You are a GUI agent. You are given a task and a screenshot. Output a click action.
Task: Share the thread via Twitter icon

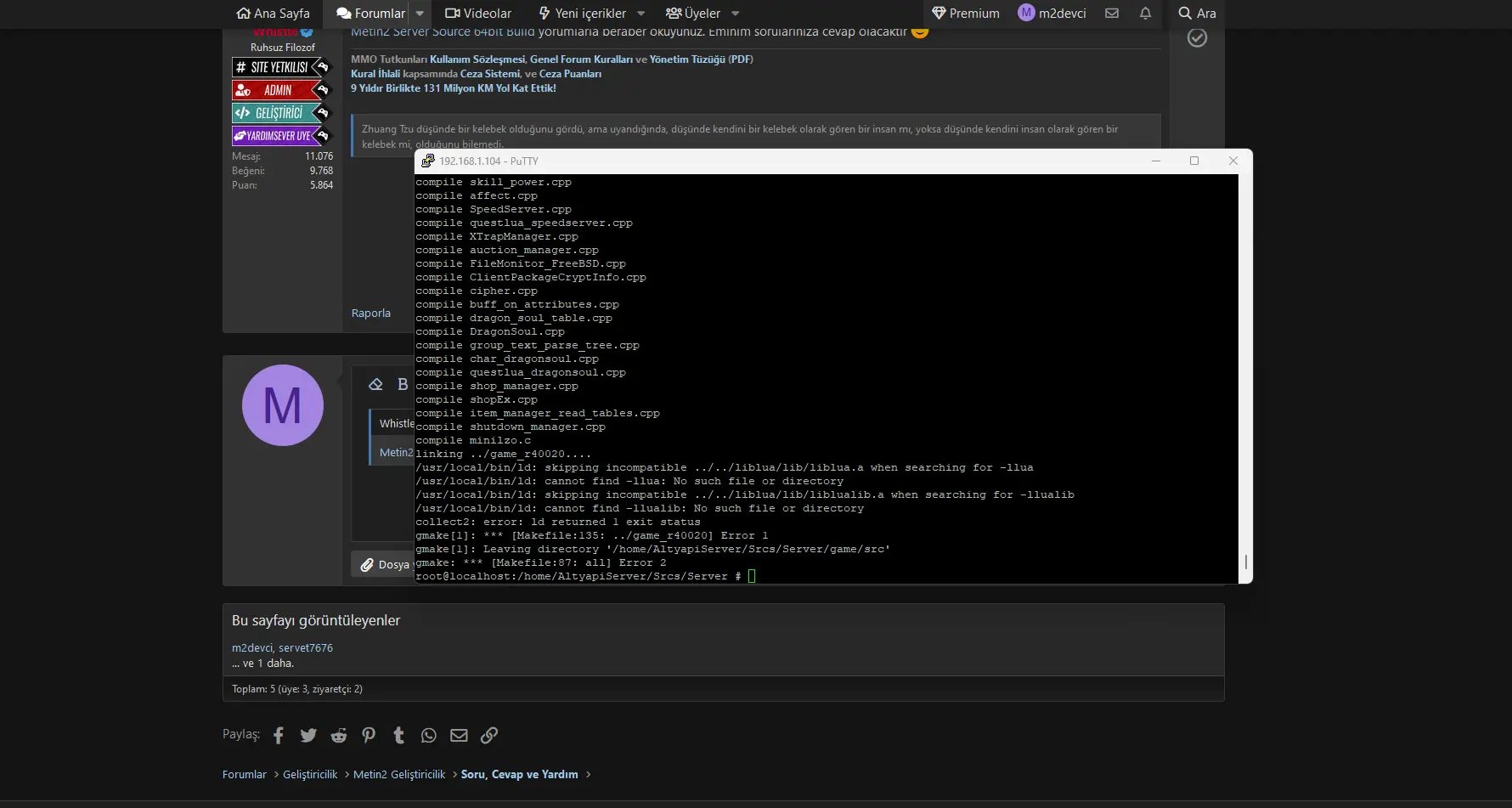coord(308,736)
